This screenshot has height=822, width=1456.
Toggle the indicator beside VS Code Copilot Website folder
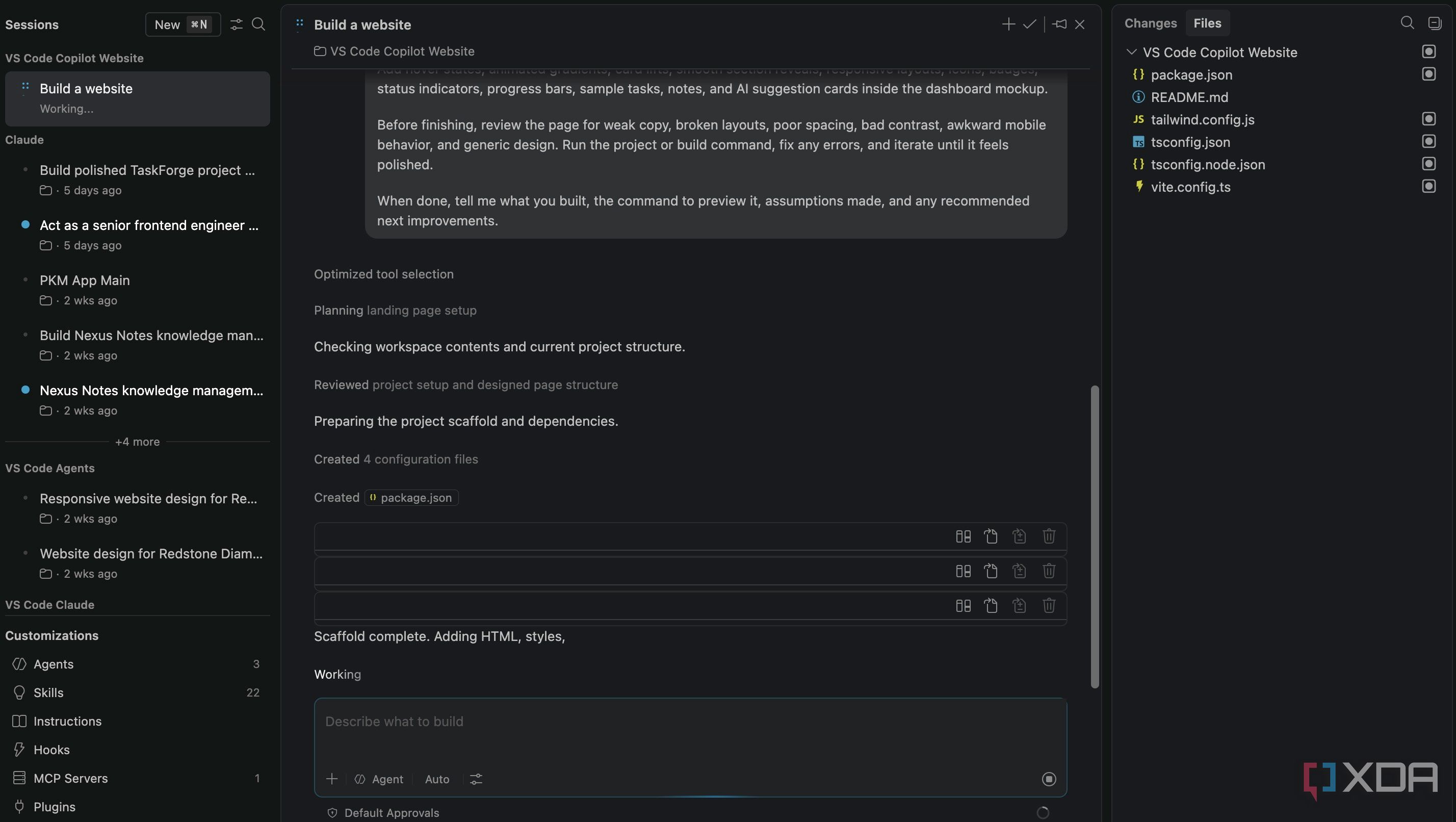point(1428,52)
